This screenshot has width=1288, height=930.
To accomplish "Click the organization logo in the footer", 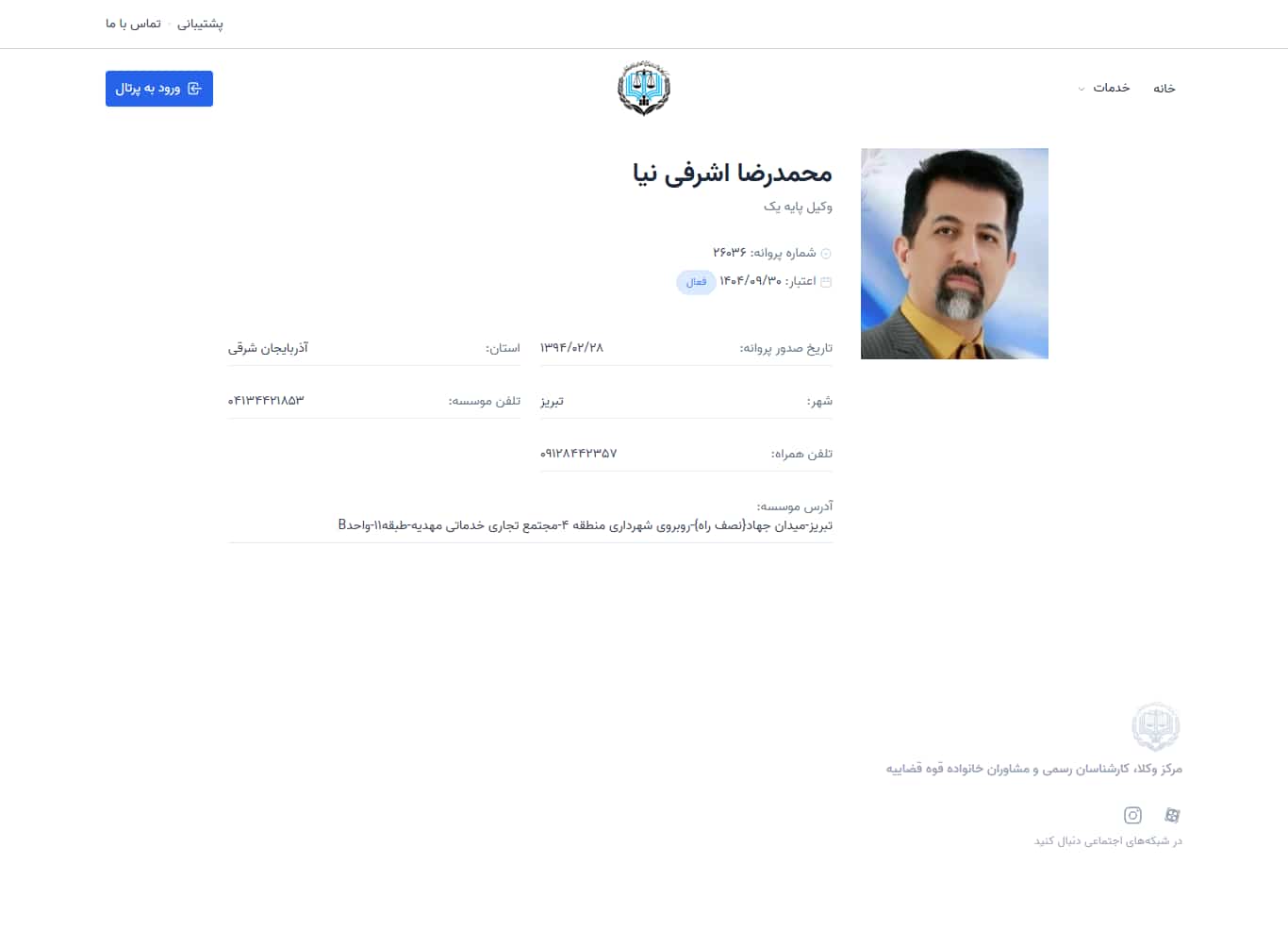I will [1155, 726].
